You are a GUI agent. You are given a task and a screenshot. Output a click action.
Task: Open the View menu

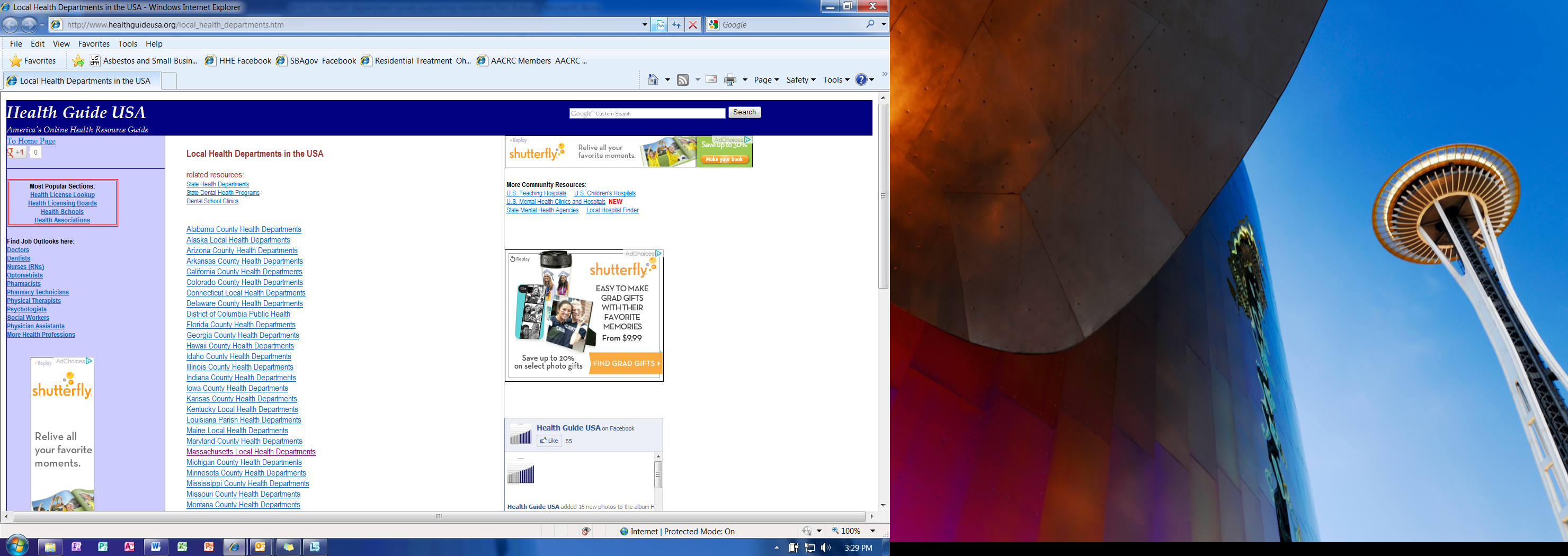click(61, 44)
